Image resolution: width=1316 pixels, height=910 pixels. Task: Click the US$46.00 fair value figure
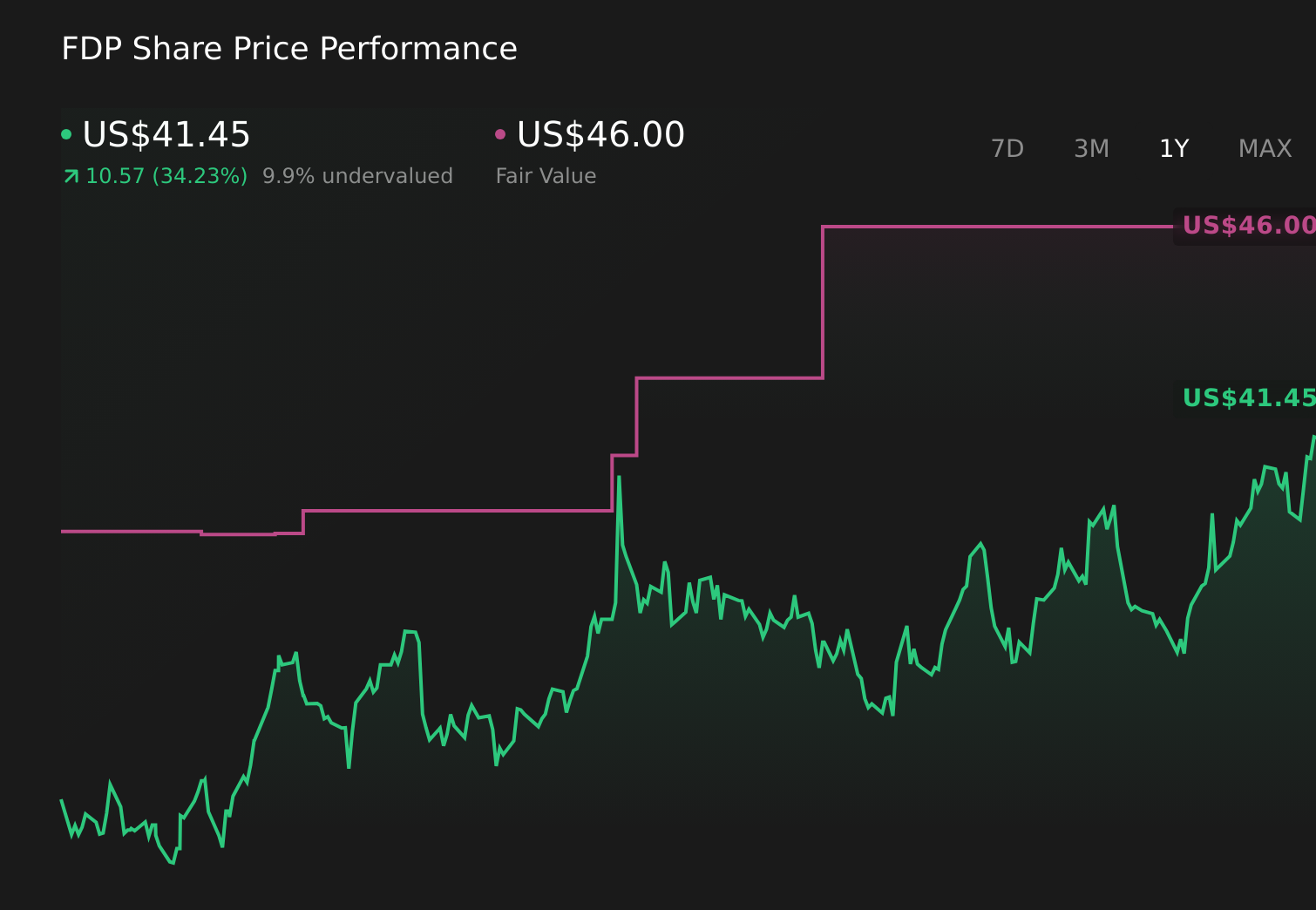coord(600,135)
